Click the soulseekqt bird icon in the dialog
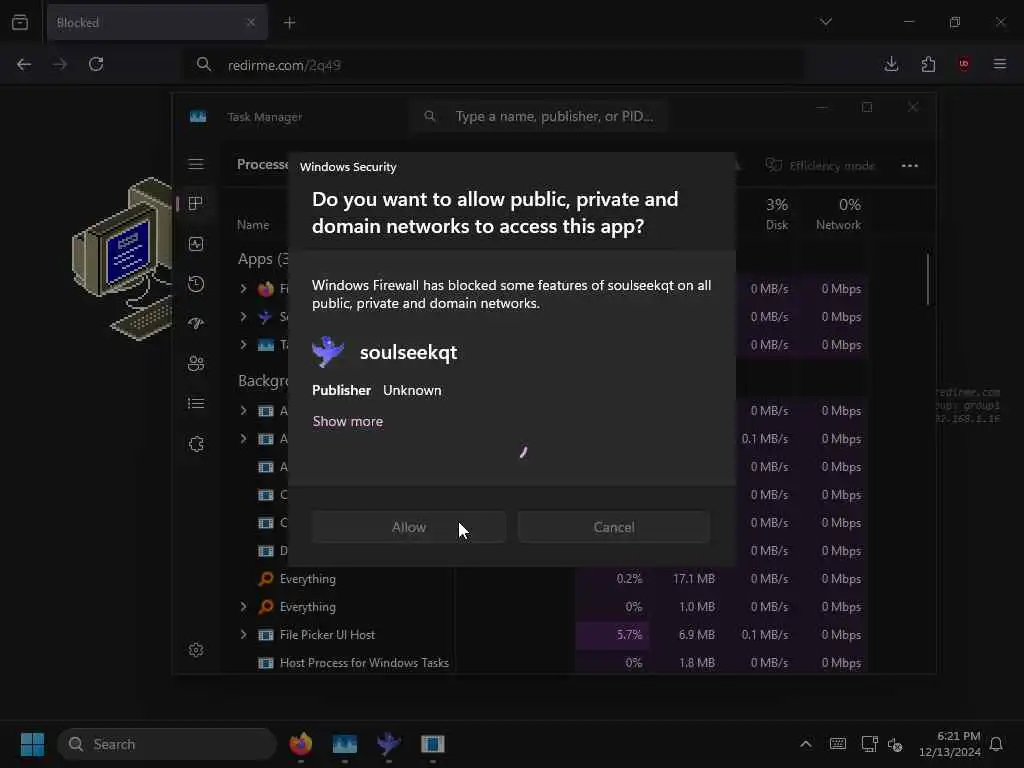1024x768 pixels. (328, 351)
